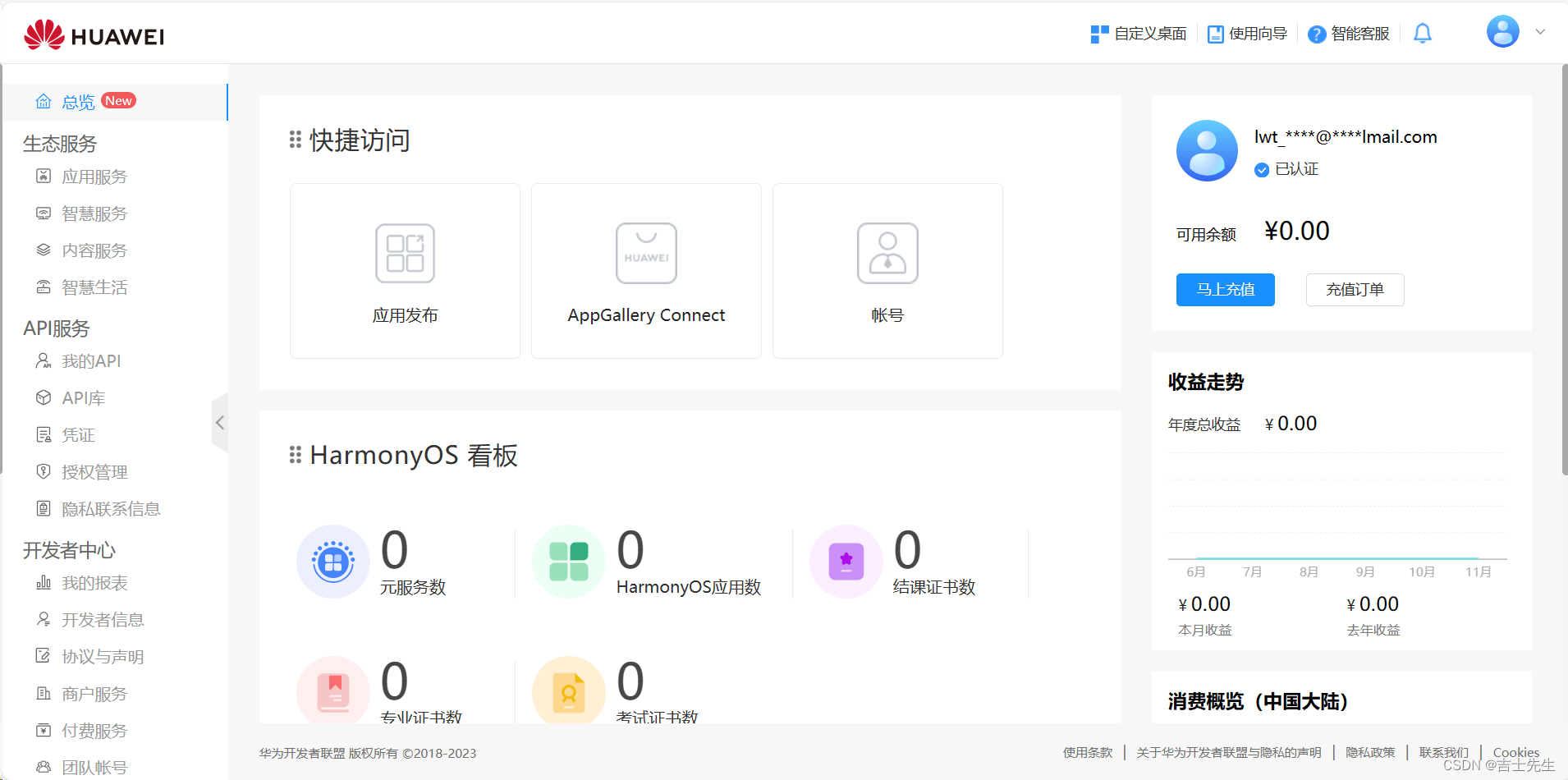Click the 消费概览（中国大陆）heading

tap(1259, 701)
